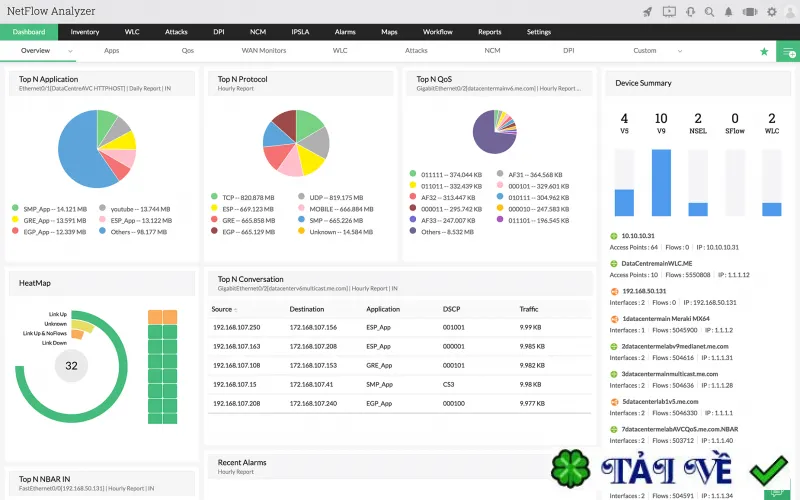Click the headset support icon
Image resolution: width=800 pixels, height=500 pixels.
[690, 12]
